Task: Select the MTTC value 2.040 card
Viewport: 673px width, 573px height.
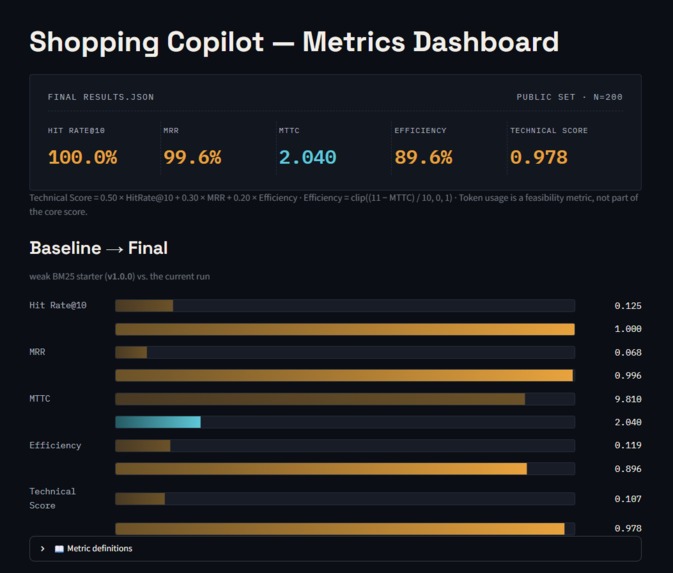Action: pyautogui.click(x=307, y=157)
